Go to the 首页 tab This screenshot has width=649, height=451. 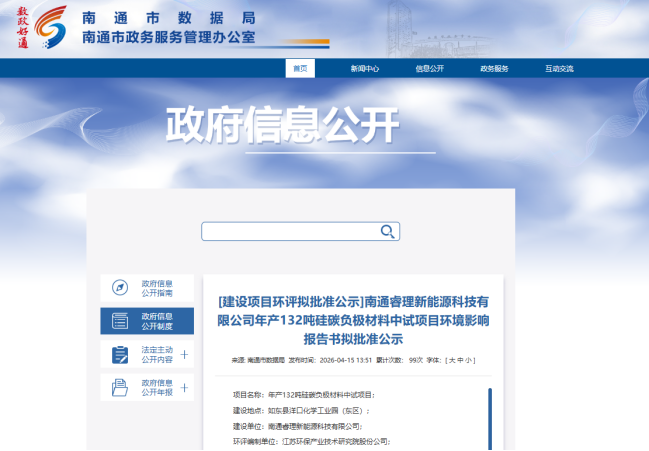pyautogui.click(x=300, y=68)
